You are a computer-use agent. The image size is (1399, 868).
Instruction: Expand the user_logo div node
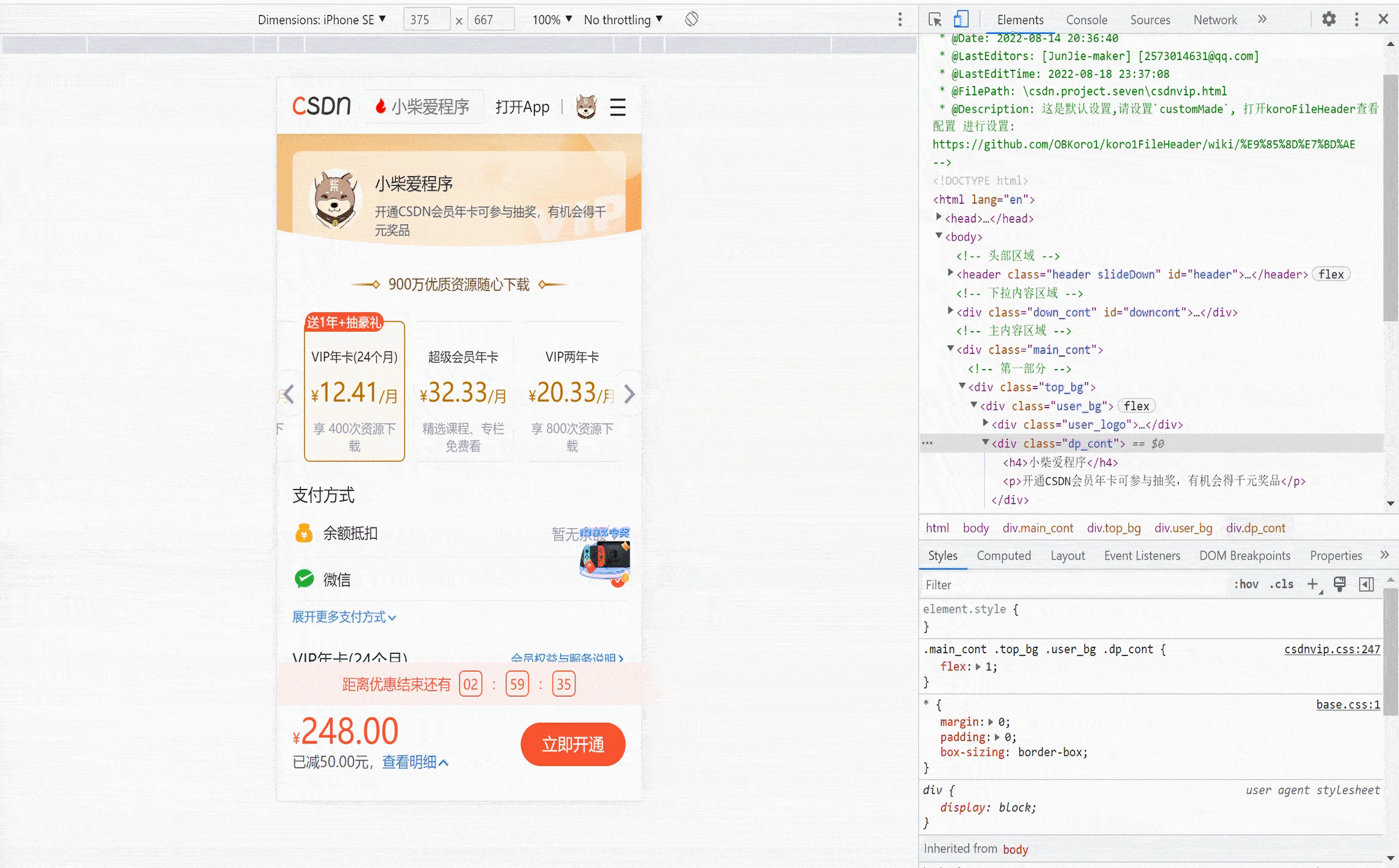tap(985, 424)
